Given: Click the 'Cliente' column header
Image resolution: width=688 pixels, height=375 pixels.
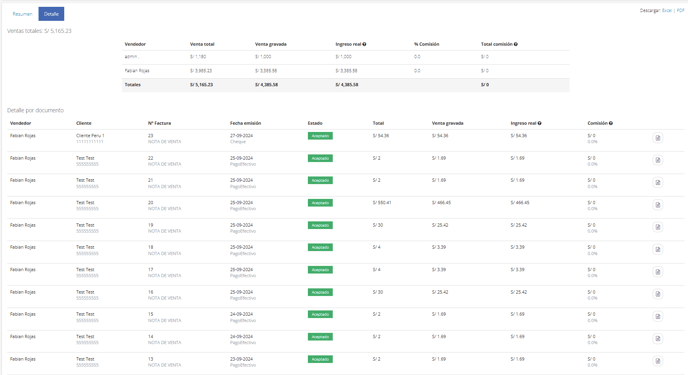Looking at the screenshot, I should (x=84, y=123).
